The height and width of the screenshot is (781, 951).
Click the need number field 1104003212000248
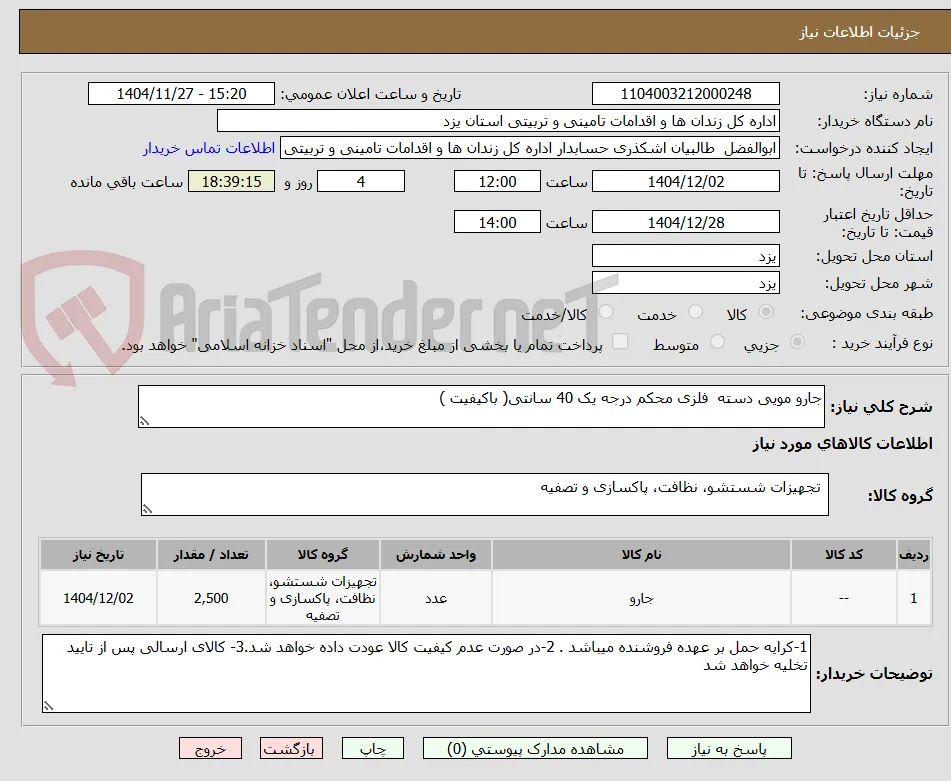(685, 94)
